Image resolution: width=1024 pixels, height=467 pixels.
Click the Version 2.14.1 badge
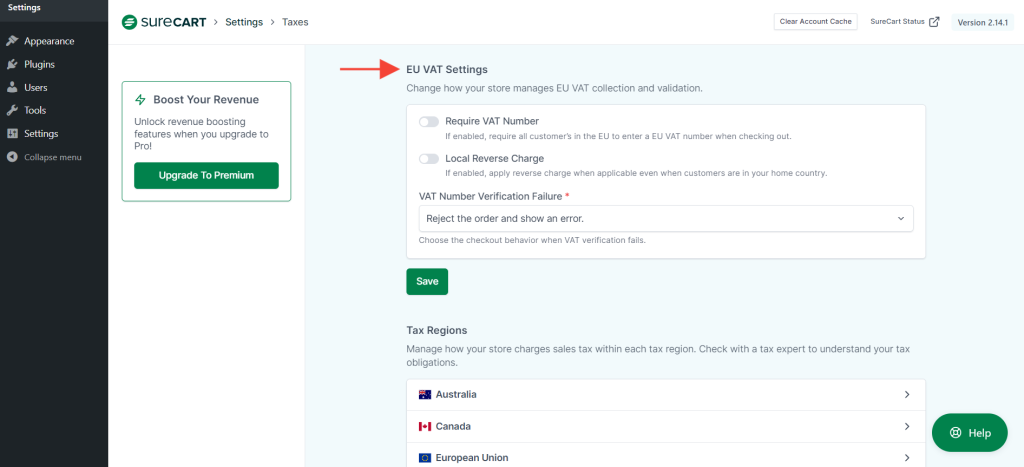click(982, 22)
